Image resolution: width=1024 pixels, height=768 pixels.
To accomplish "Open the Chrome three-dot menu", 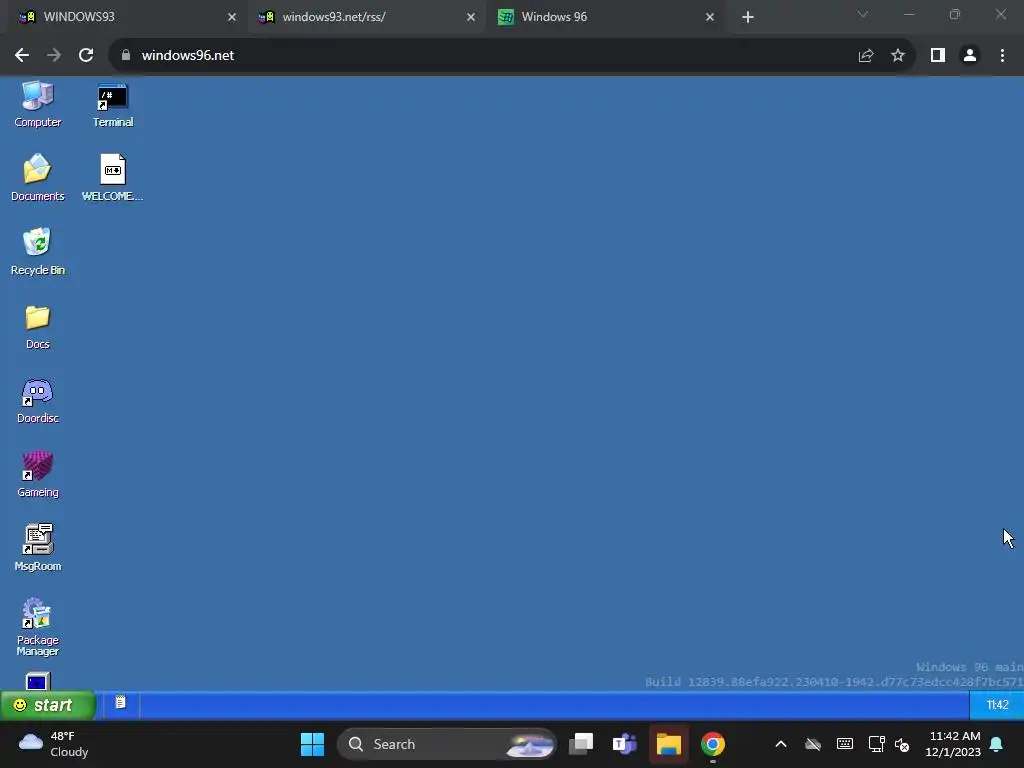I will [1002, 56].
